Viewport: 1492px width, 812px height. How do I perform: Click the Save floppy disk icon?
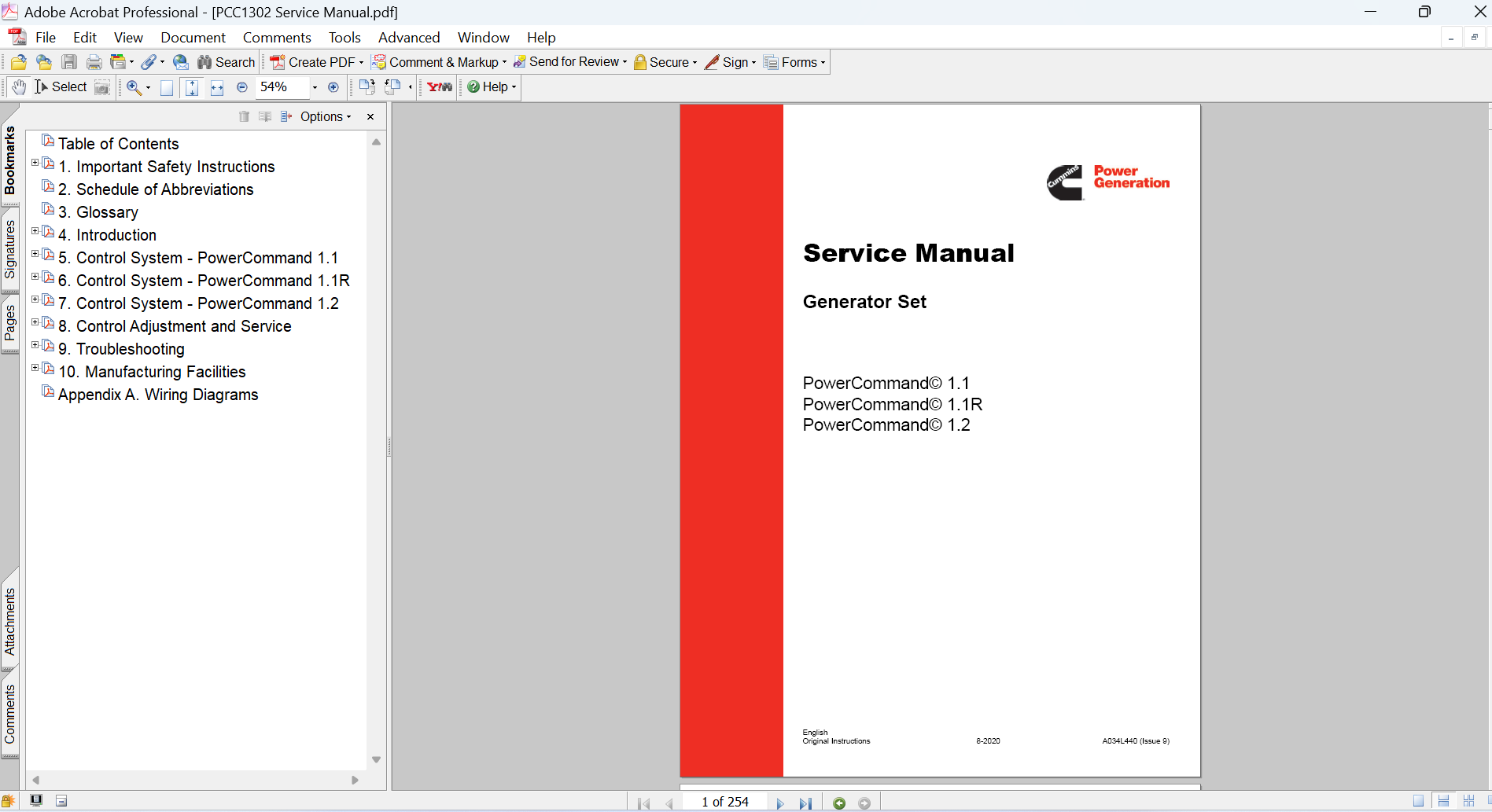click(69, 62)
